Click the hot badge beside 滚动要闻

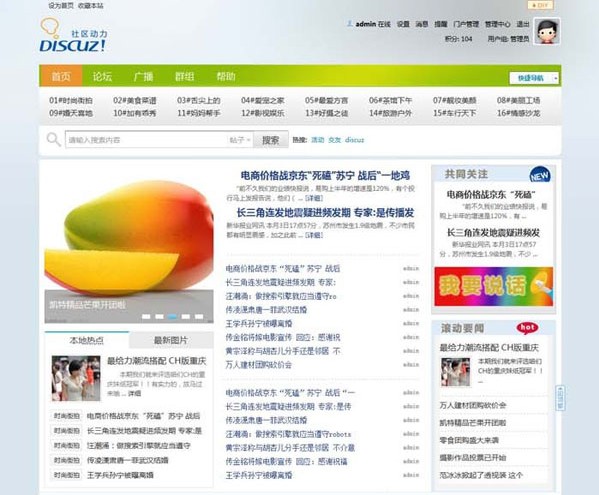[x=527, y=328]
